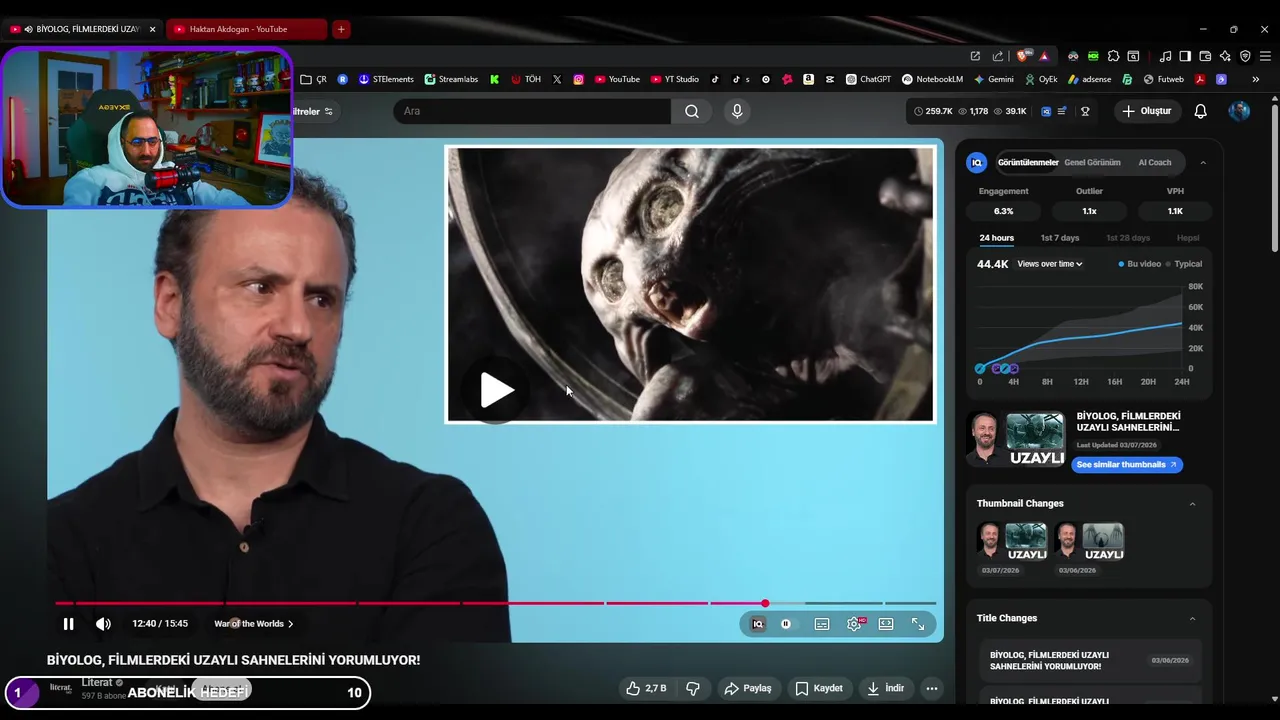Open the Futweb bookmark
This screenshot has width=1280, height=720.
point(1164,79)
